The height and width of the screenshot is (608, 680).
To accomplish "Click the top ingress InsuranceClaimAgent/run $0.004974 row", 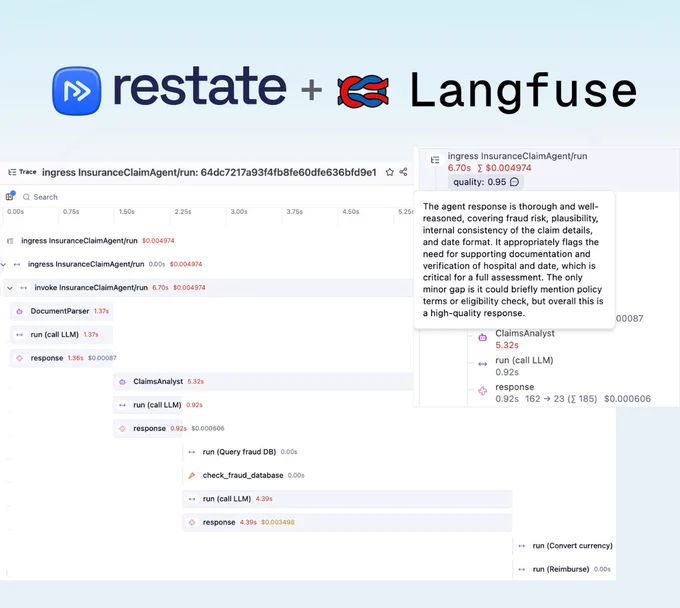I will point(98,241).
